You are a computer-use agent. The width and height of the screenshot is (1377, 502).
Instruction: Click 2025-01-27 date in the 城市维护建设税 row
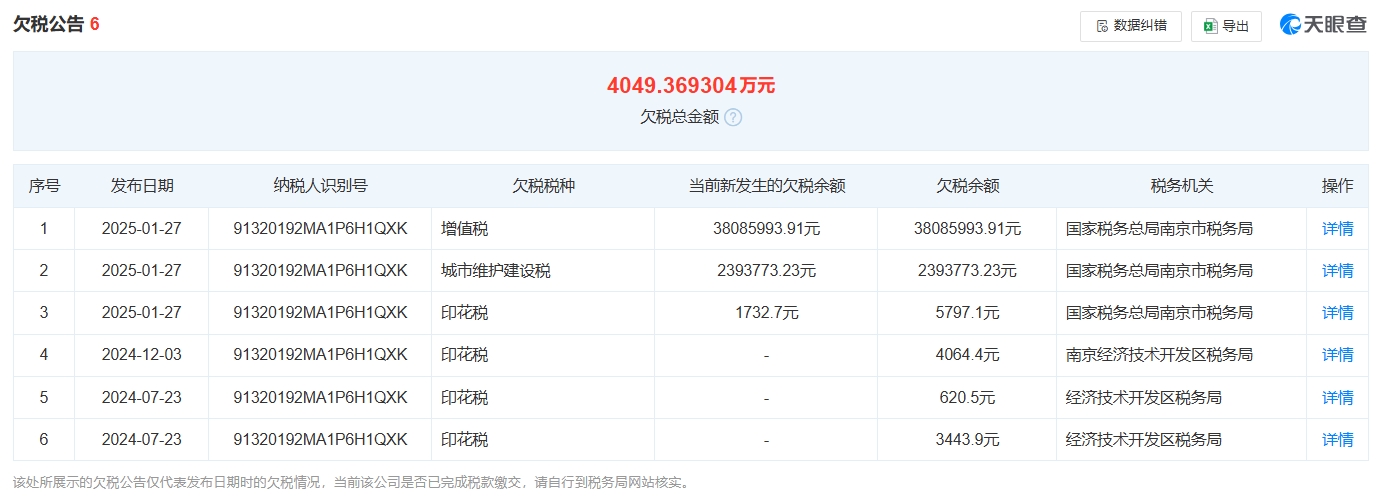click(142, 270)
